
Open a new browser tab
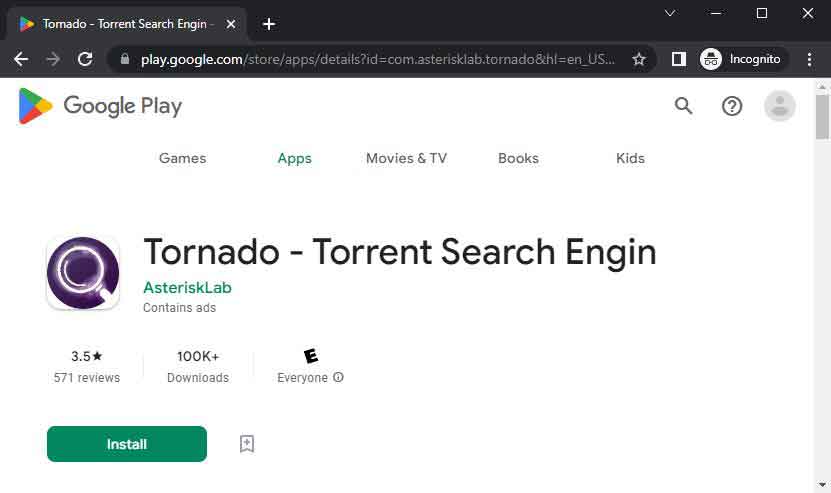tap(269, 24)
